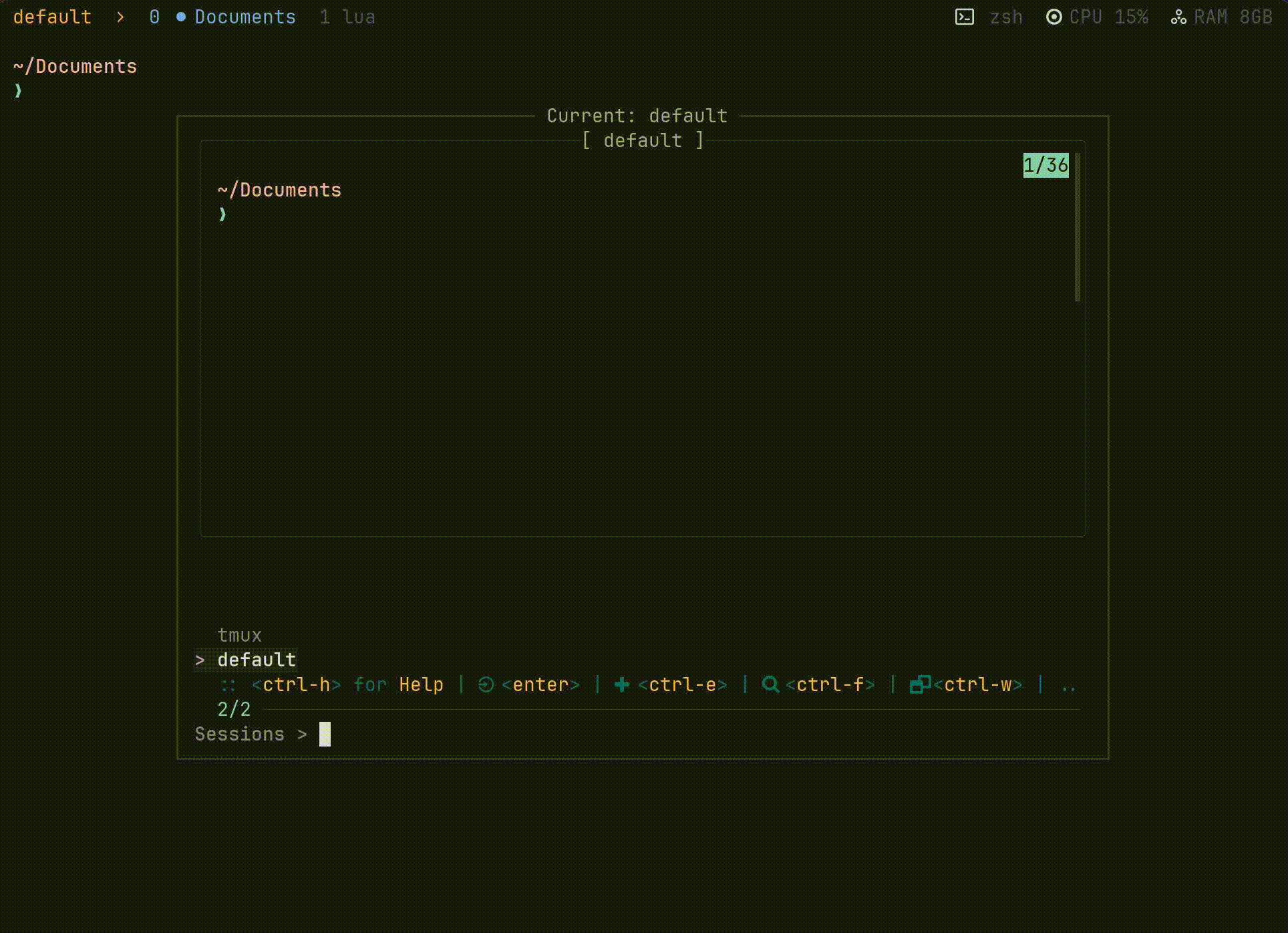Click the CPU usage circle icon
This screenshot has height=933, width=1288.
click(x=1054, y=17)
